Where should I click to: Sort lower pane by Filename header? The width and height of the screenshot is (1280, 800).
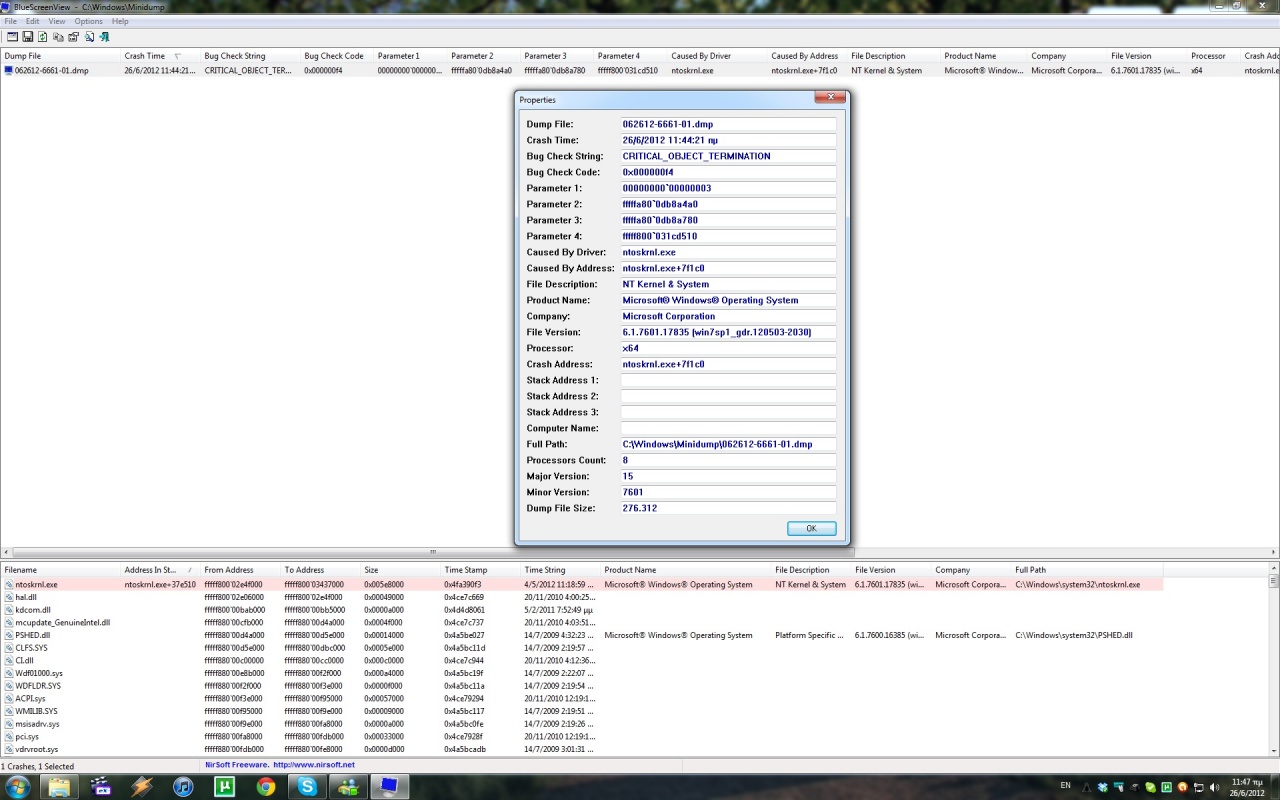point(60,570)
